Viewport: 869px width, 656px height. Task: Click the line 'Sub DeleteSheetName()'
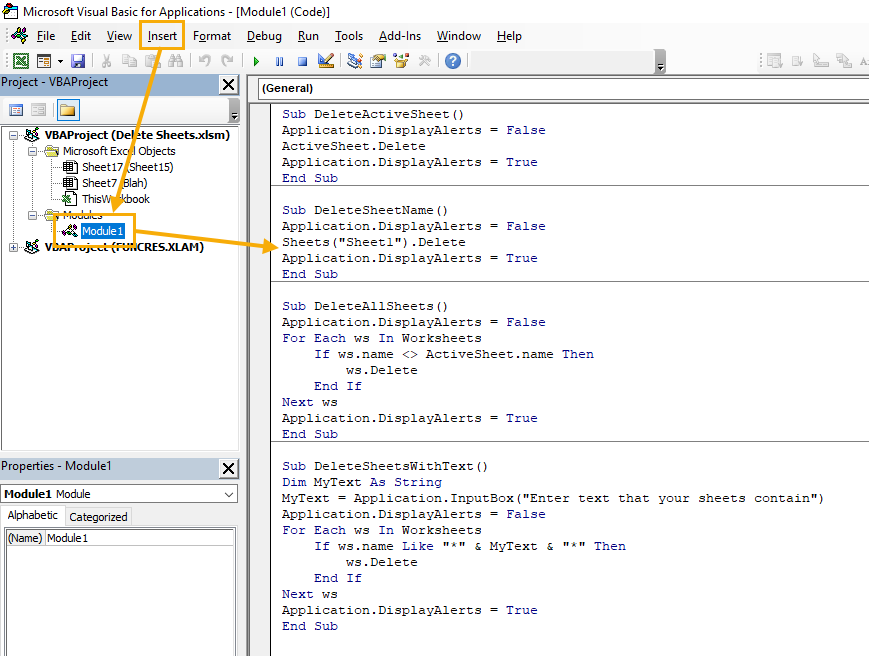365,211
